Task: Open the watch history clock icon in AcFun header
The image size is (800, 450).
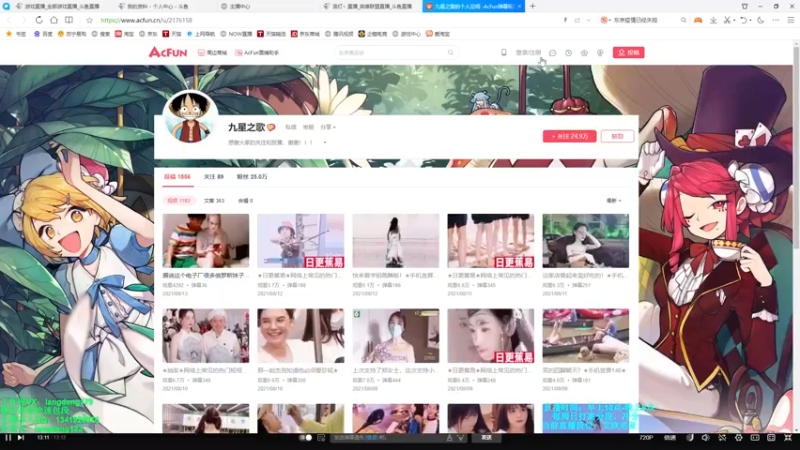Action: click(x=568, y=53)
